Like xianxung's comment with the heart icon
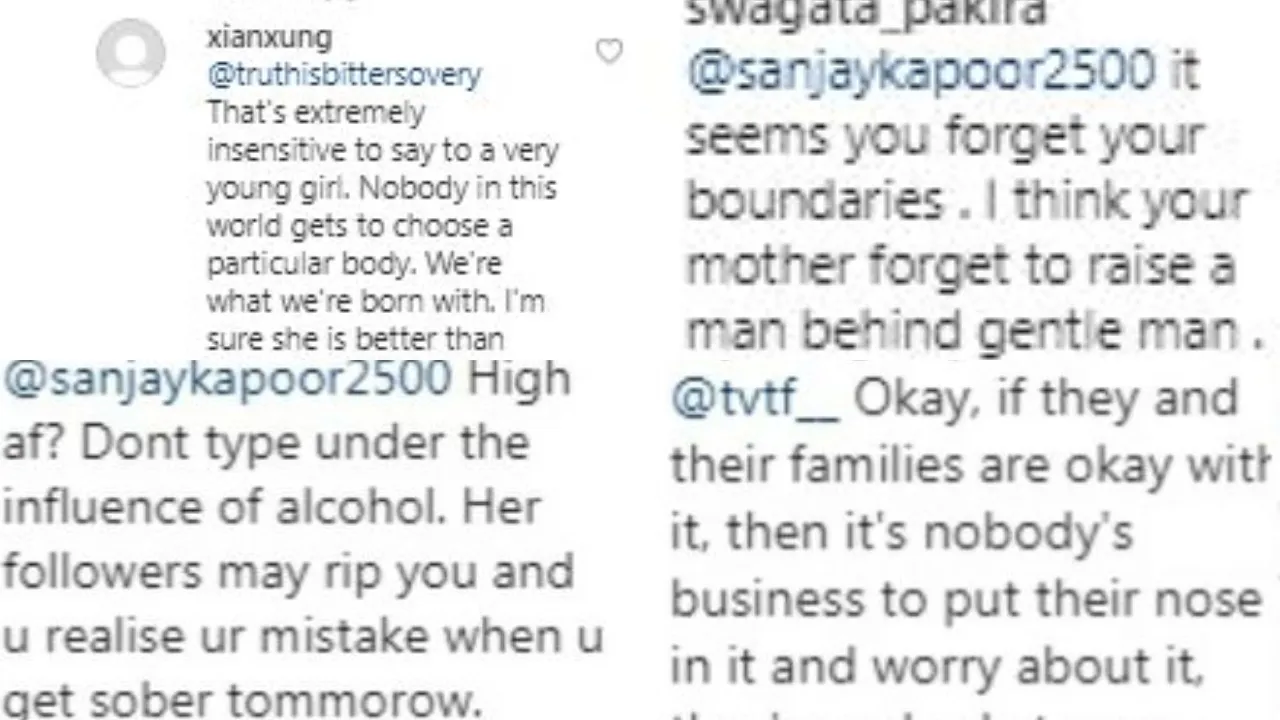The image size is (1280, 720). point(609,51)
